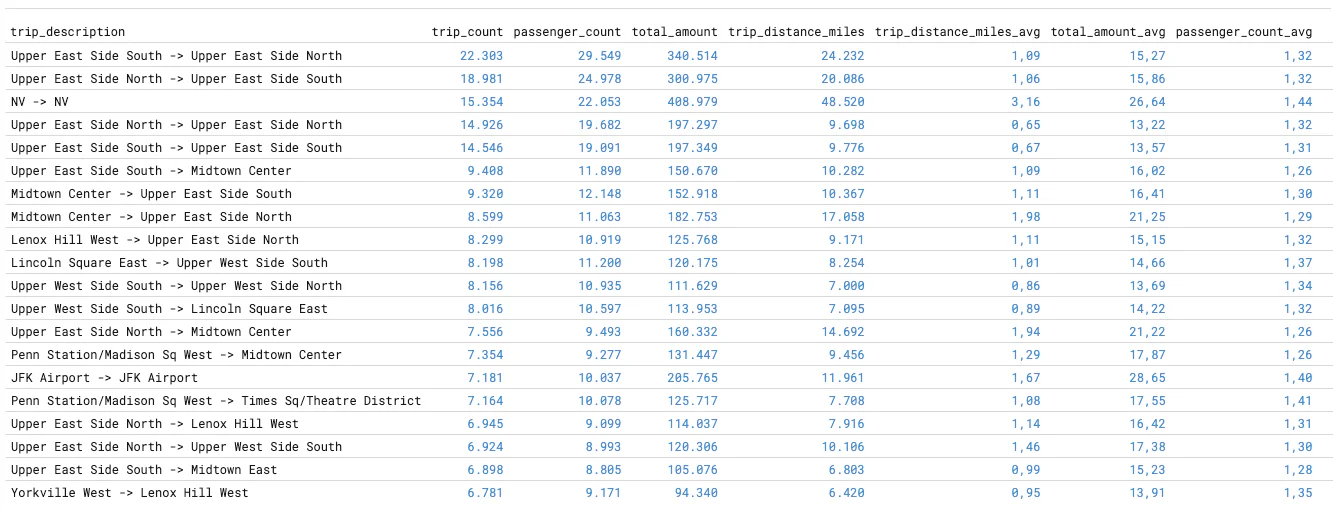Click total_amount_avg value 21,25
This screenshot has width=1333, height=508.
pos(1147,217)
